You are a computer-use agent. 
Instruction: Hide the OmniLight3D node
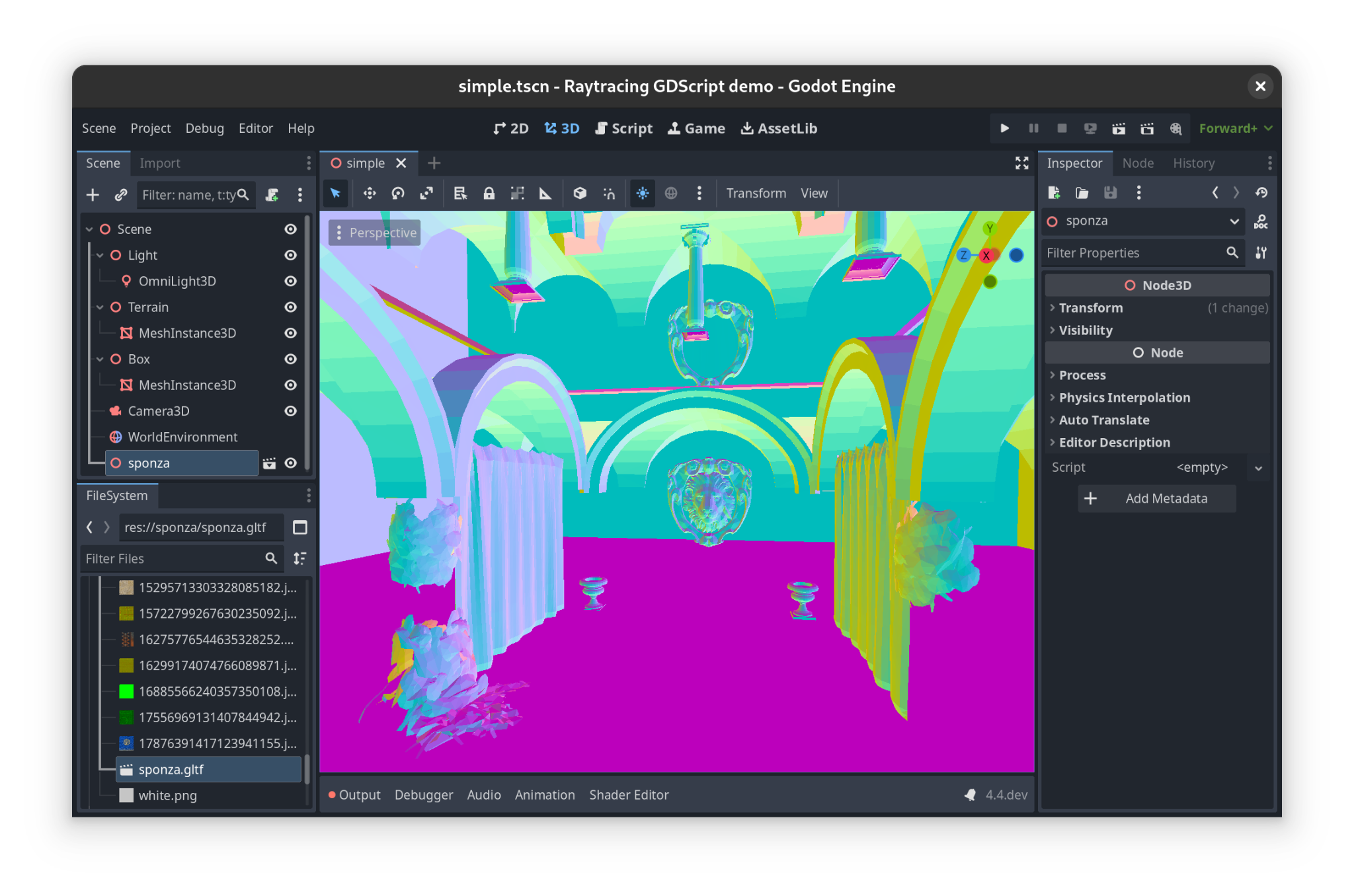tap(290, 281)
